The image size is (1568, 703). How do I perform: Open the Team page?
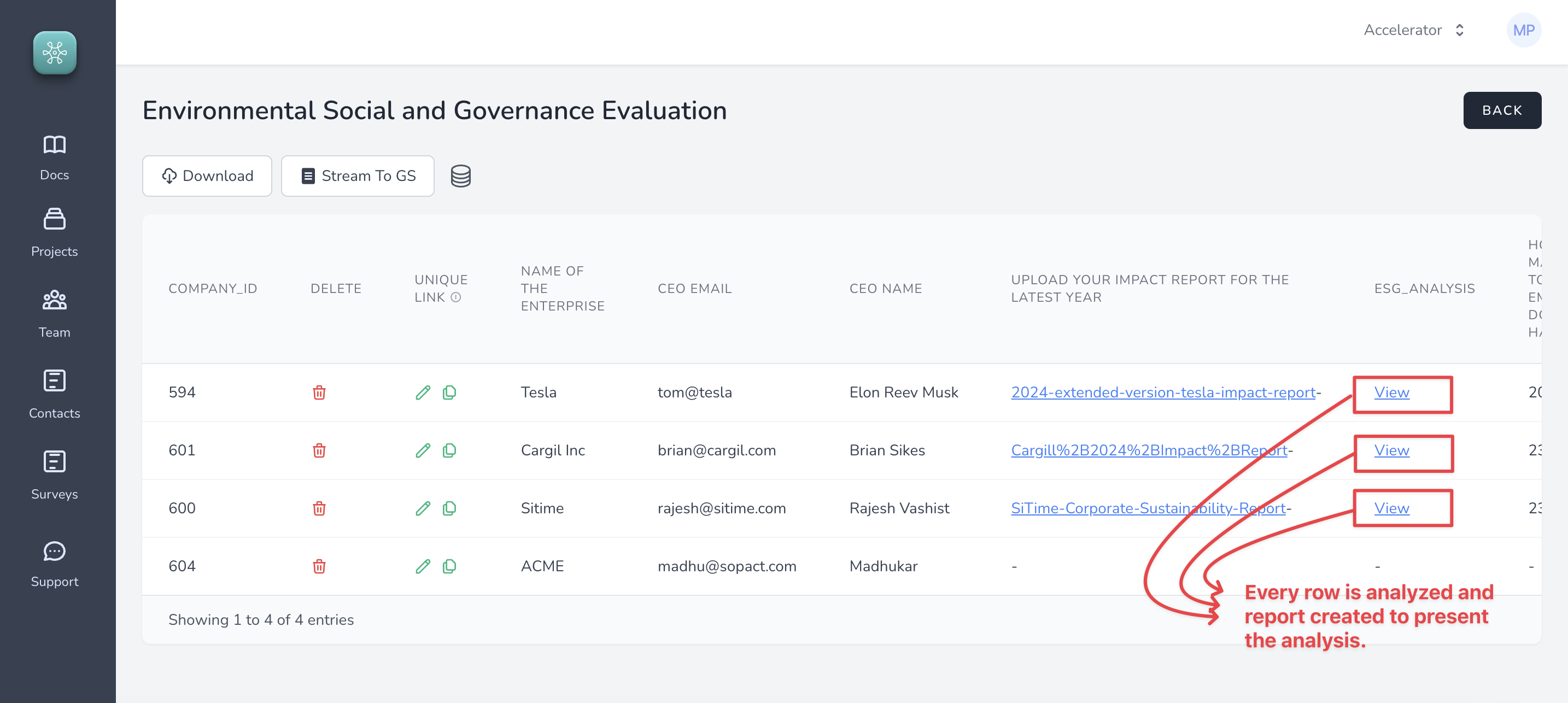point(54,314)
